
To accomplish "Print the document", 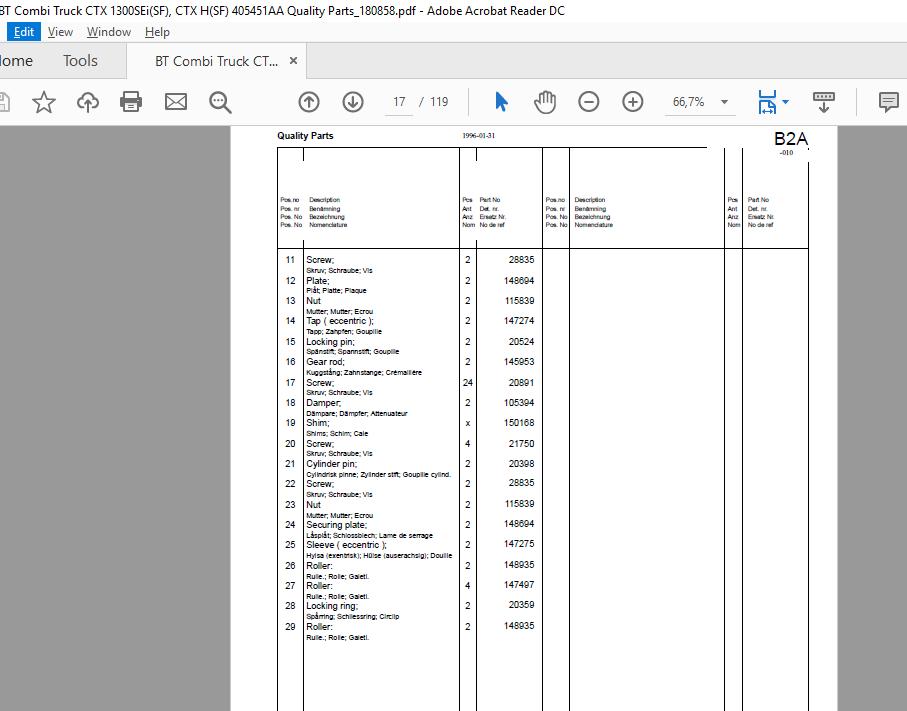I will pyautogui.click(x=131, y=102).
